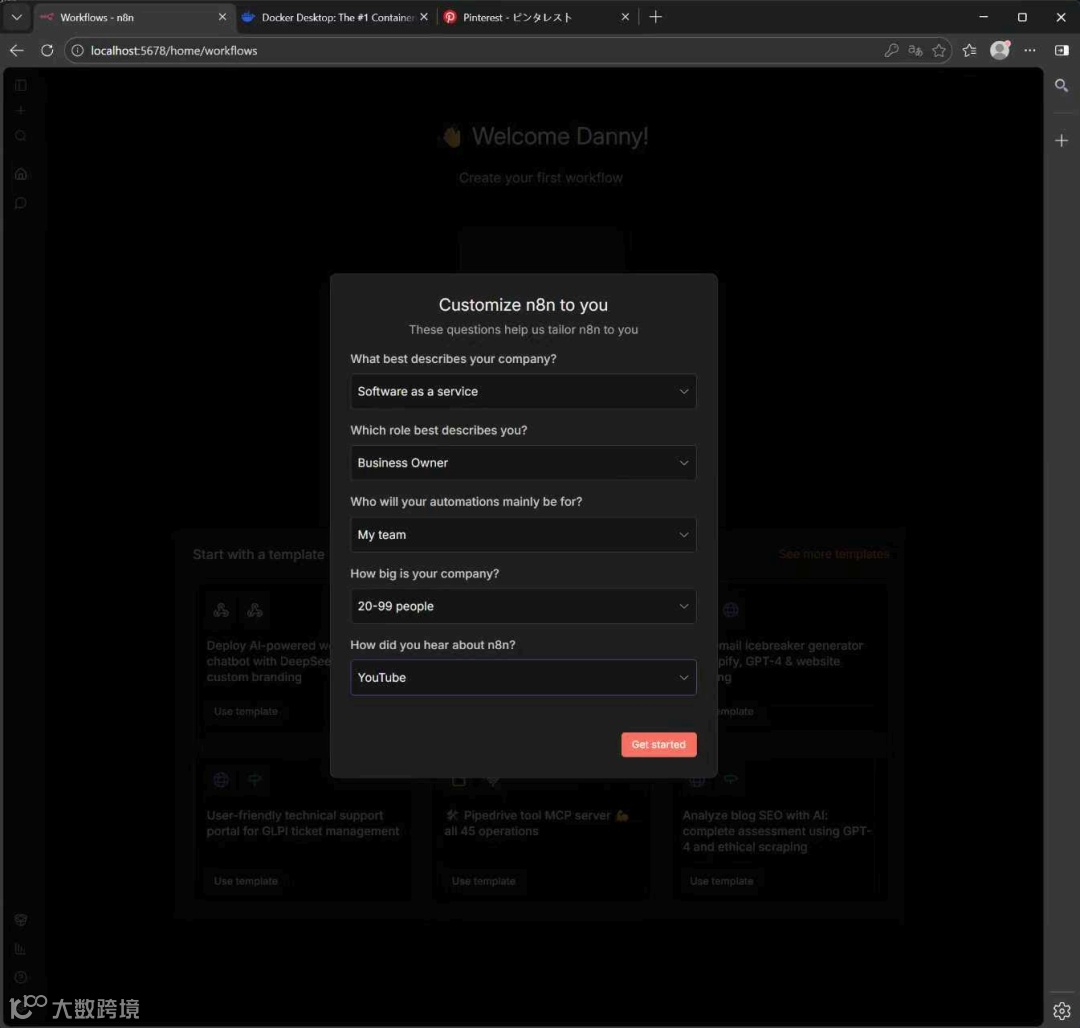Add an app with the sidebar plus icon
The width and height of the screenshot is (1080, 1028).
[x=1061, y=140]
